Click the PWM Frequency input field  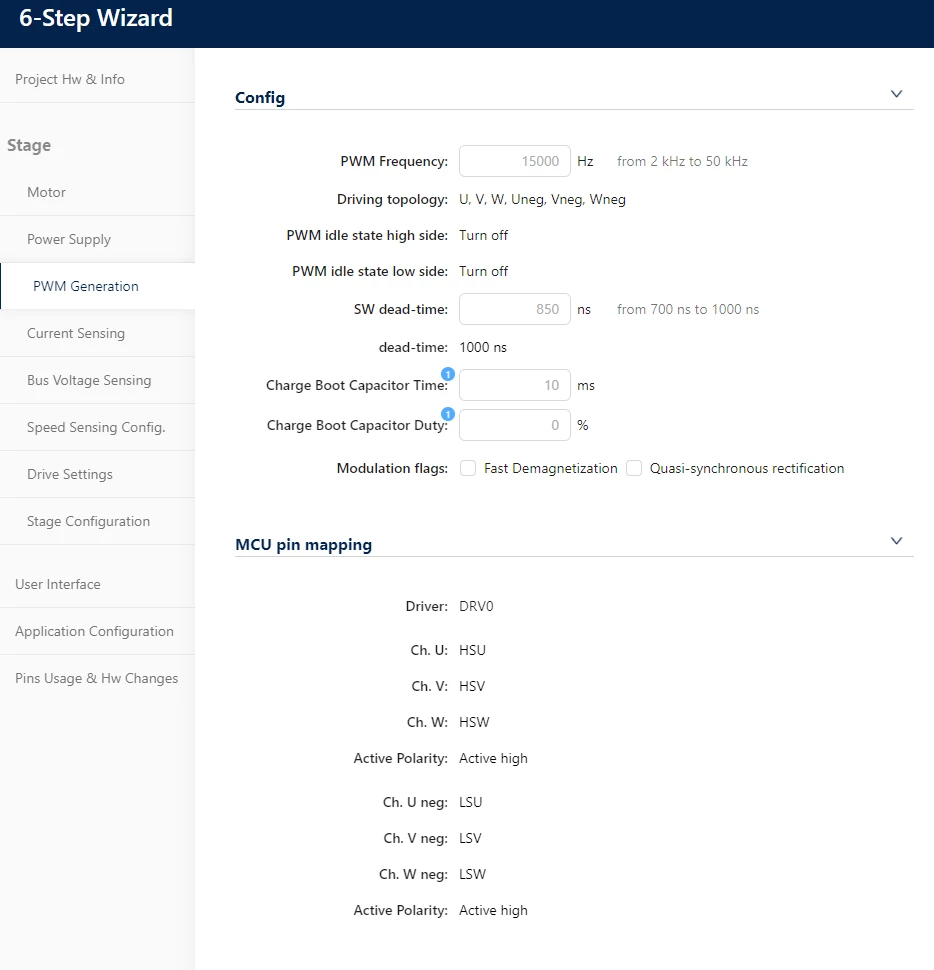tap(515, 161)
